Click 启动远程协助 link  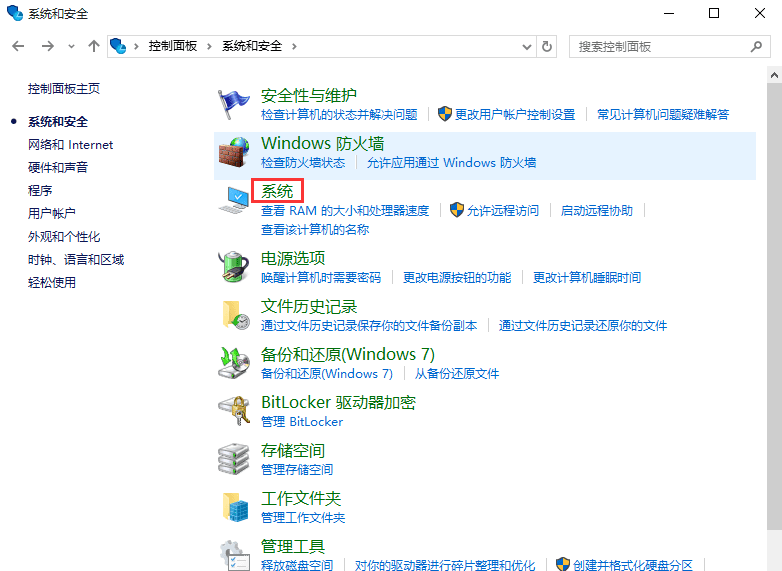click(596, 210)
